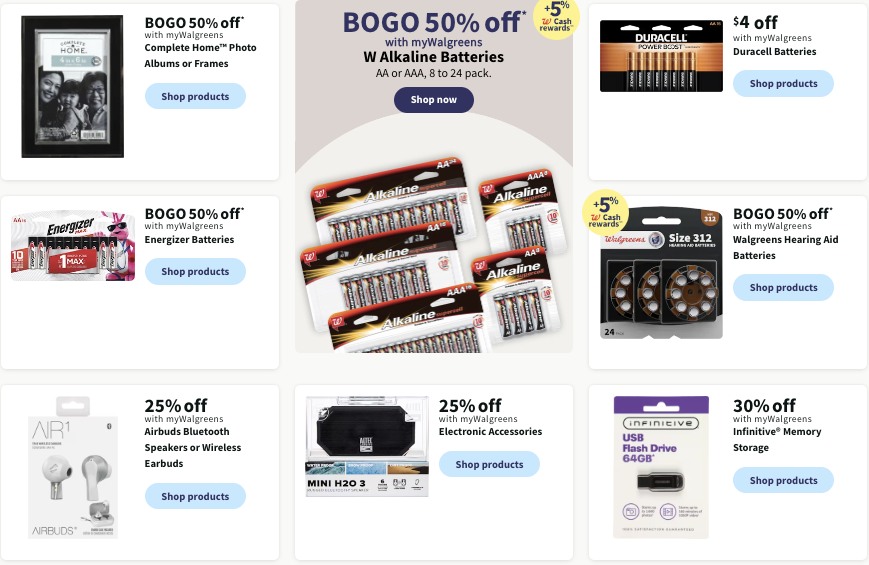This screenshot has height=565, width=869.
Task: Click the Mini H2O 3 speaker image
Action: point(367,446)
